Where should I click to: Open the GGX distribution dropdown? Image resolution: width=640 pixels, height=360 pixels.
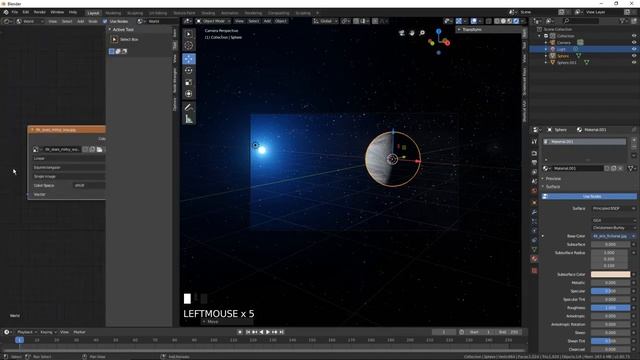[614, 220]
